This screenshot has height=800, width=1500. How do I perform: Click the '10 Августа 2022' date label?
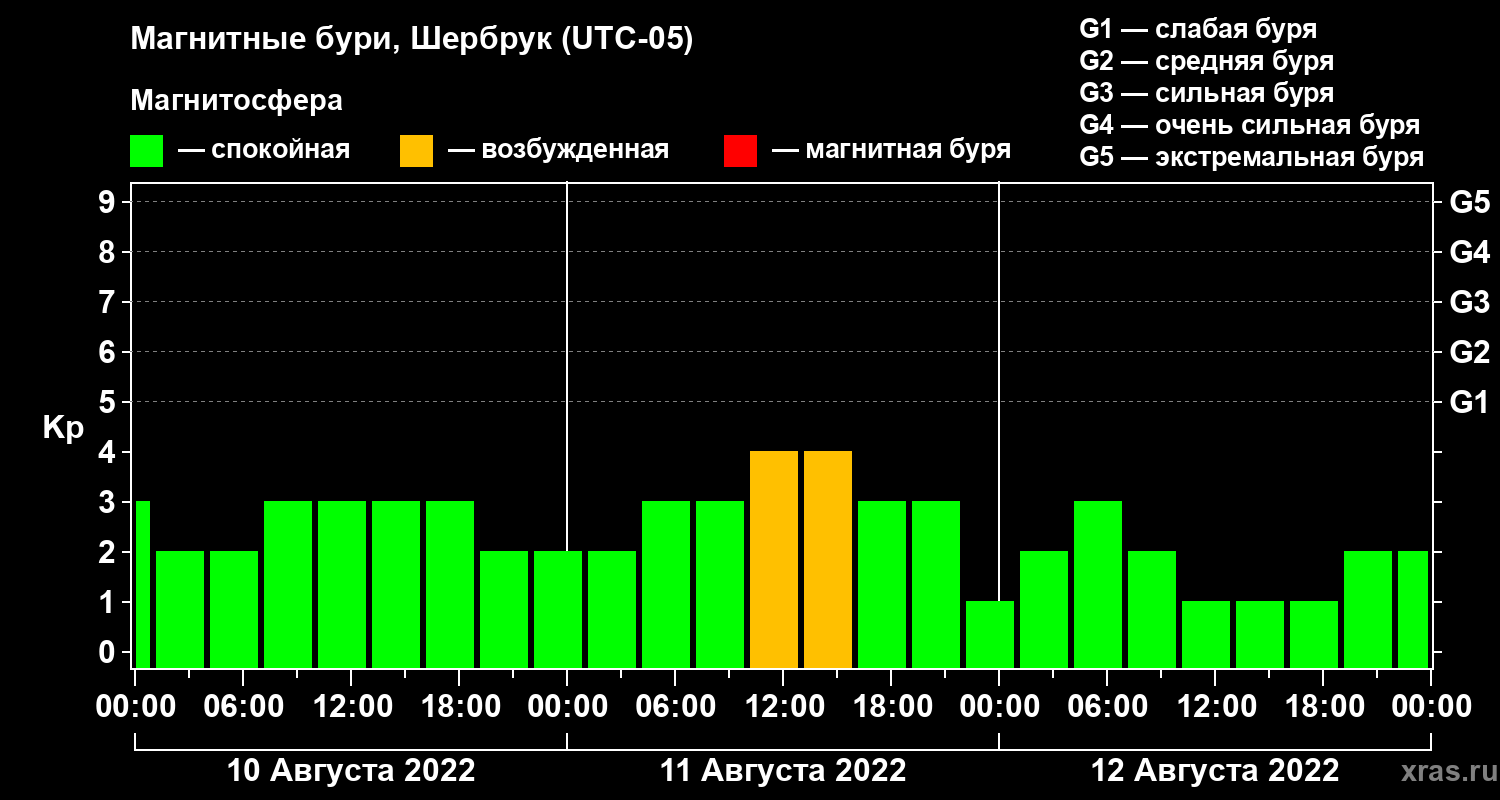[x=351, y=771]
